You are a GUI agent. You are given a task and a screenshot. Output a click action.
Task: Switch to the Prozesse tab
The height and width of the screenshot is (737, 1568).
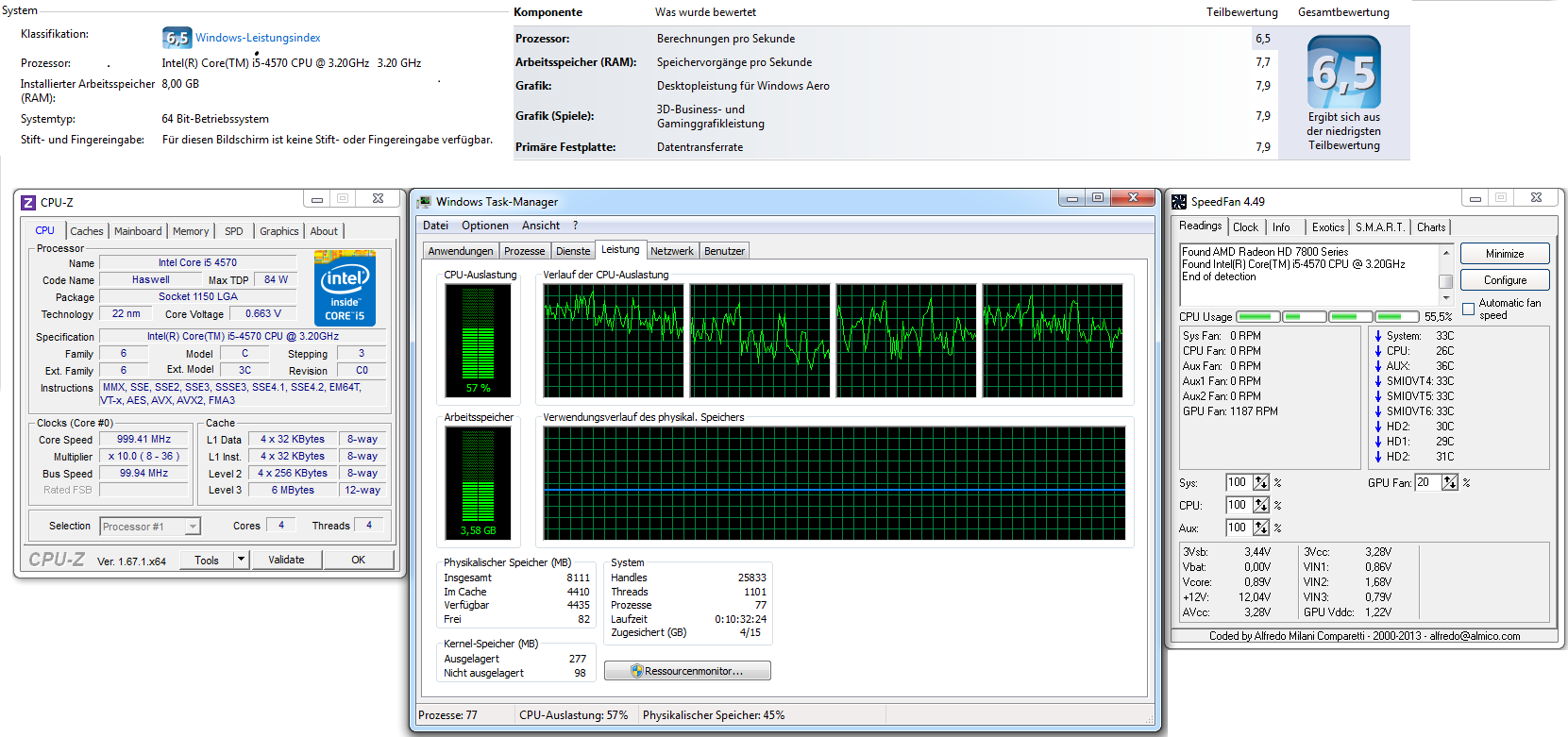pos(525,251)
